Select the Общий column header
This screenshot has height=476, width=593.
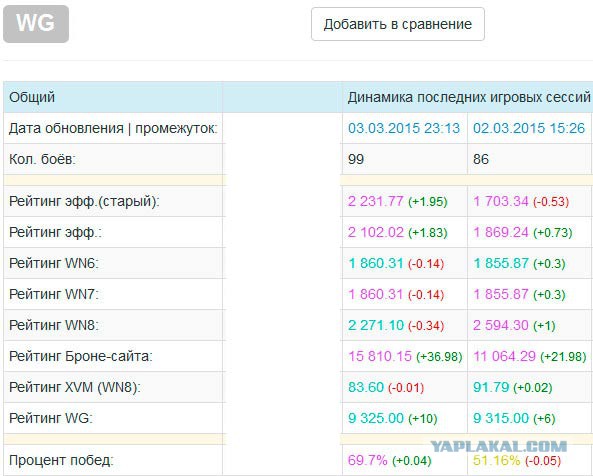(32, 97)
